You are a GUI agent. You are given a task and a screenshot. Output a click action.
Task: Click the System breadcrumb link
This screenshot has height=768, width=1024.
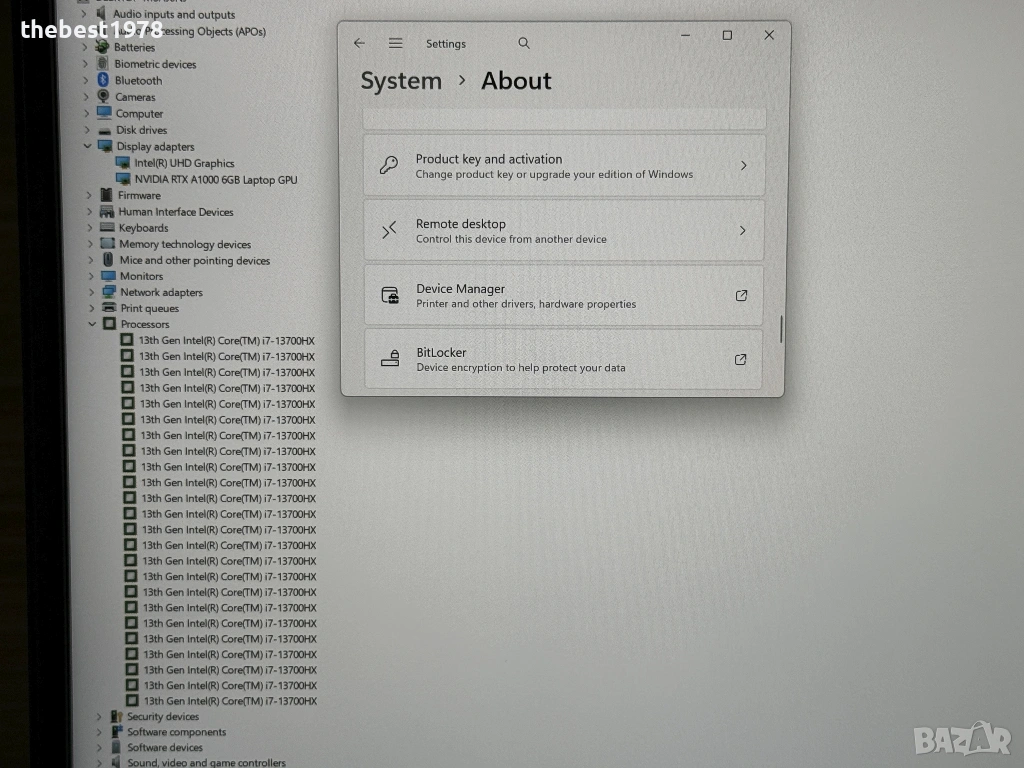(x=400, y=81)
